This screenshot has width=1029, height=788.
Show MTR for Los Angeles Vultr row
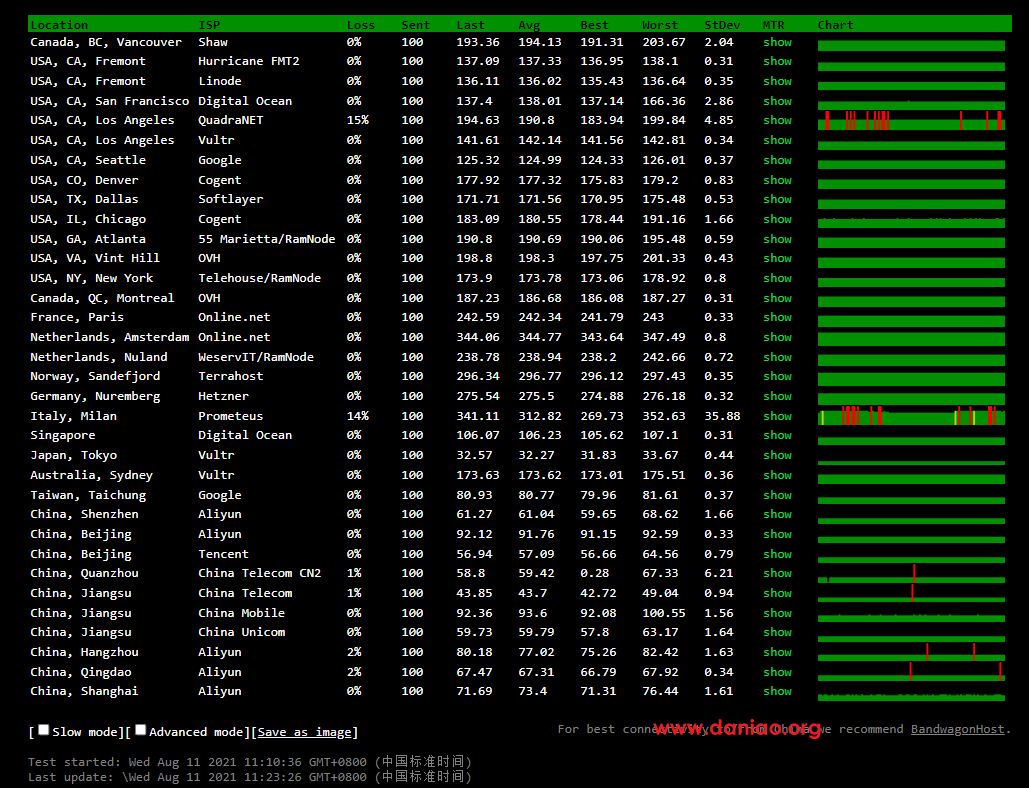778,140
